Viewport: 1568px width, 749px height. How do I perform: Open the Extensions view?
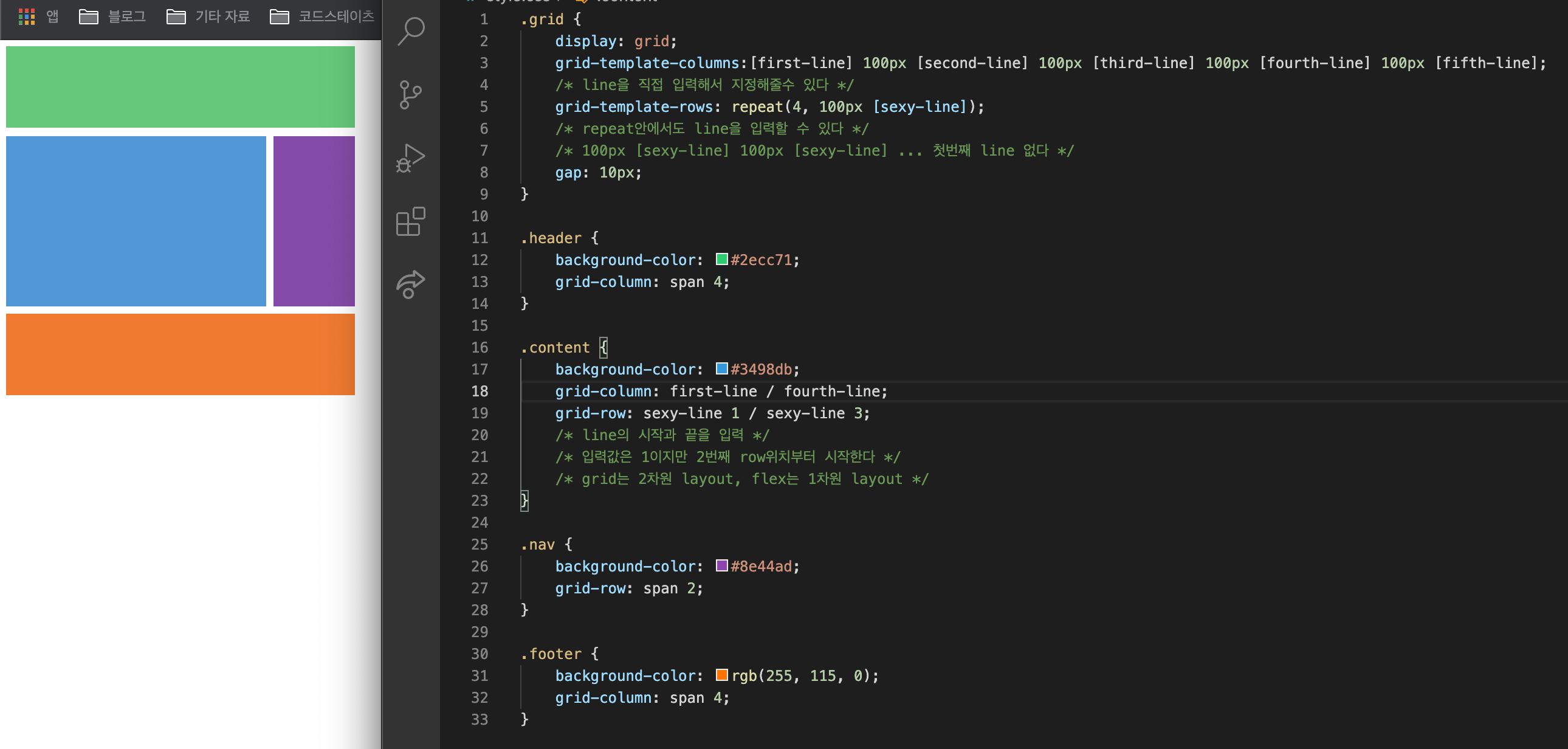[x=411, y=222]
